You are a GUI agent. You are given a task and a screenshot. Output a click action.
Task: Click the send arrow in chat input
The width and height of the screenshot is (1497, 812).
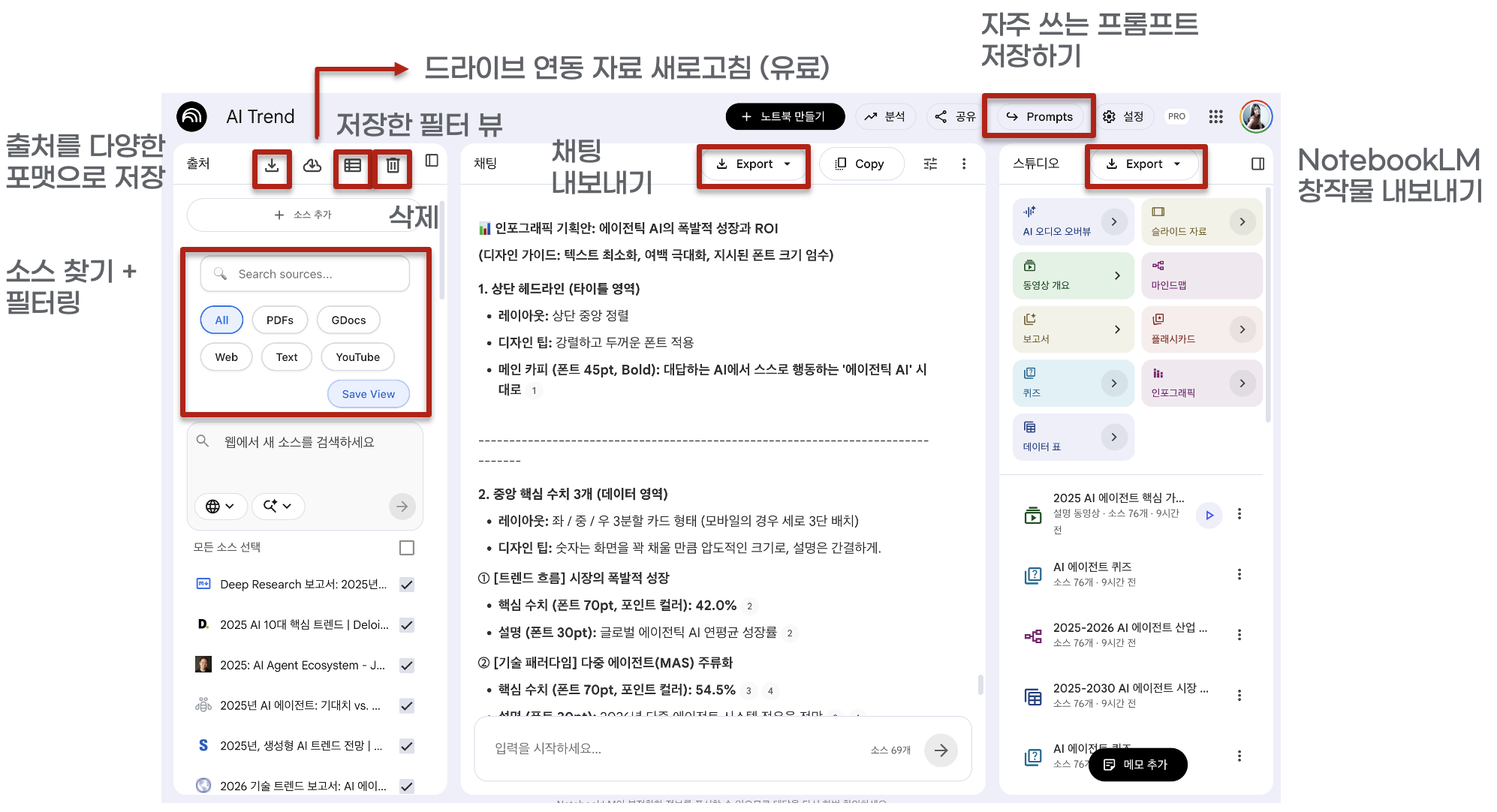tap(941, 750)
